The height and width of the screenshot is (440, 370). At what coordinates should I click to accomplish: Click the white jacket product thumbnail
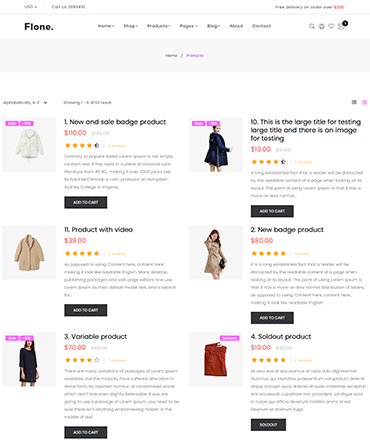click(x=29, y=145)
